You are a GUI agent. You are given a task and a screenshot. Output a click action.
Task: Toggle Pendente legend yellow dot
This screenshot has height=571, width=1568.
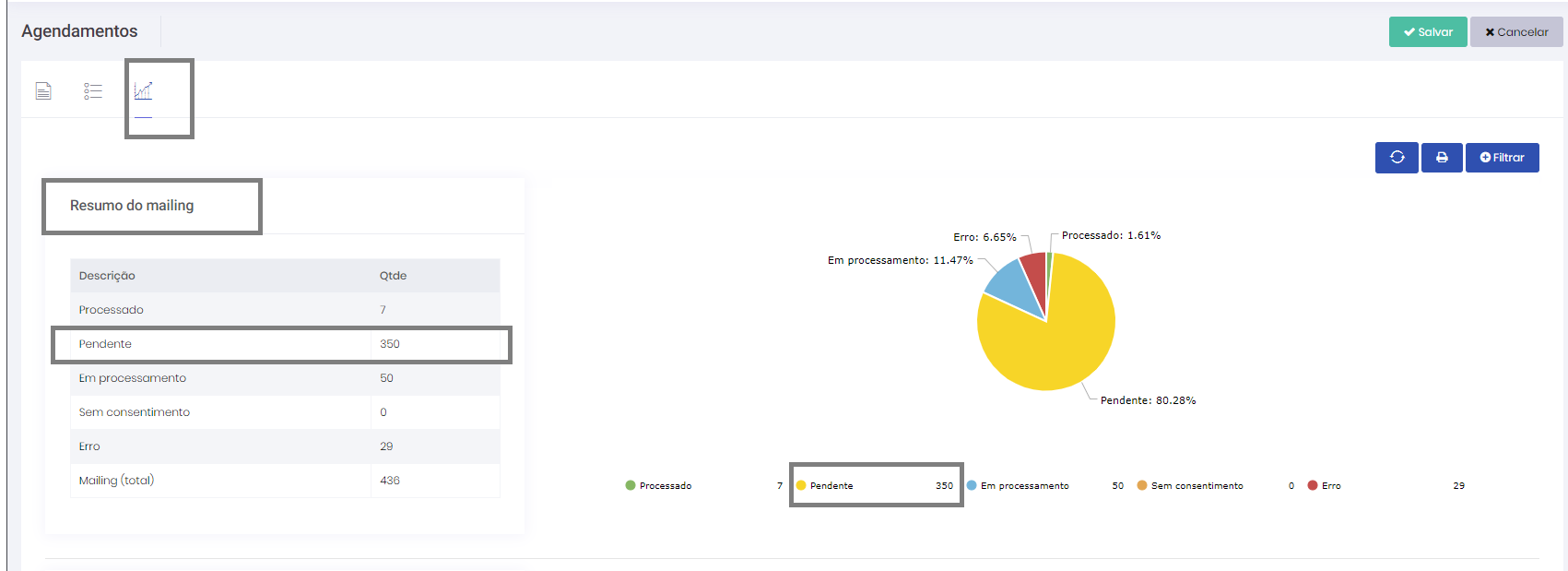[x=801, y=485]
